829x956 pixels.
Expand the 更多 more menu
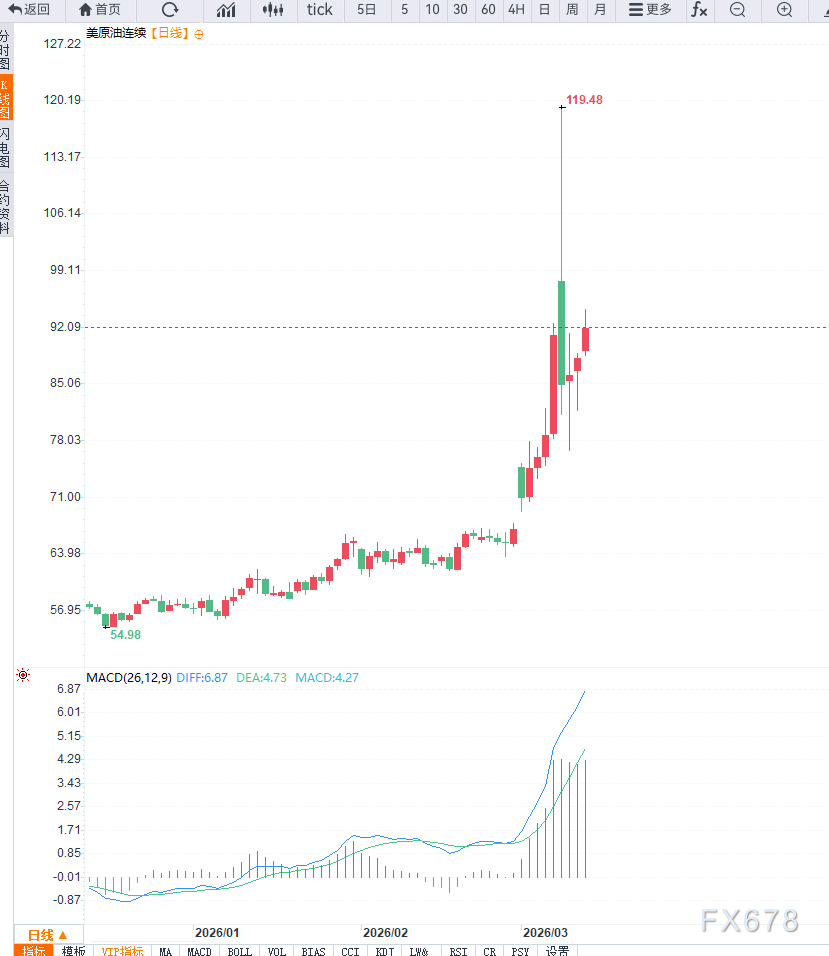650,10
